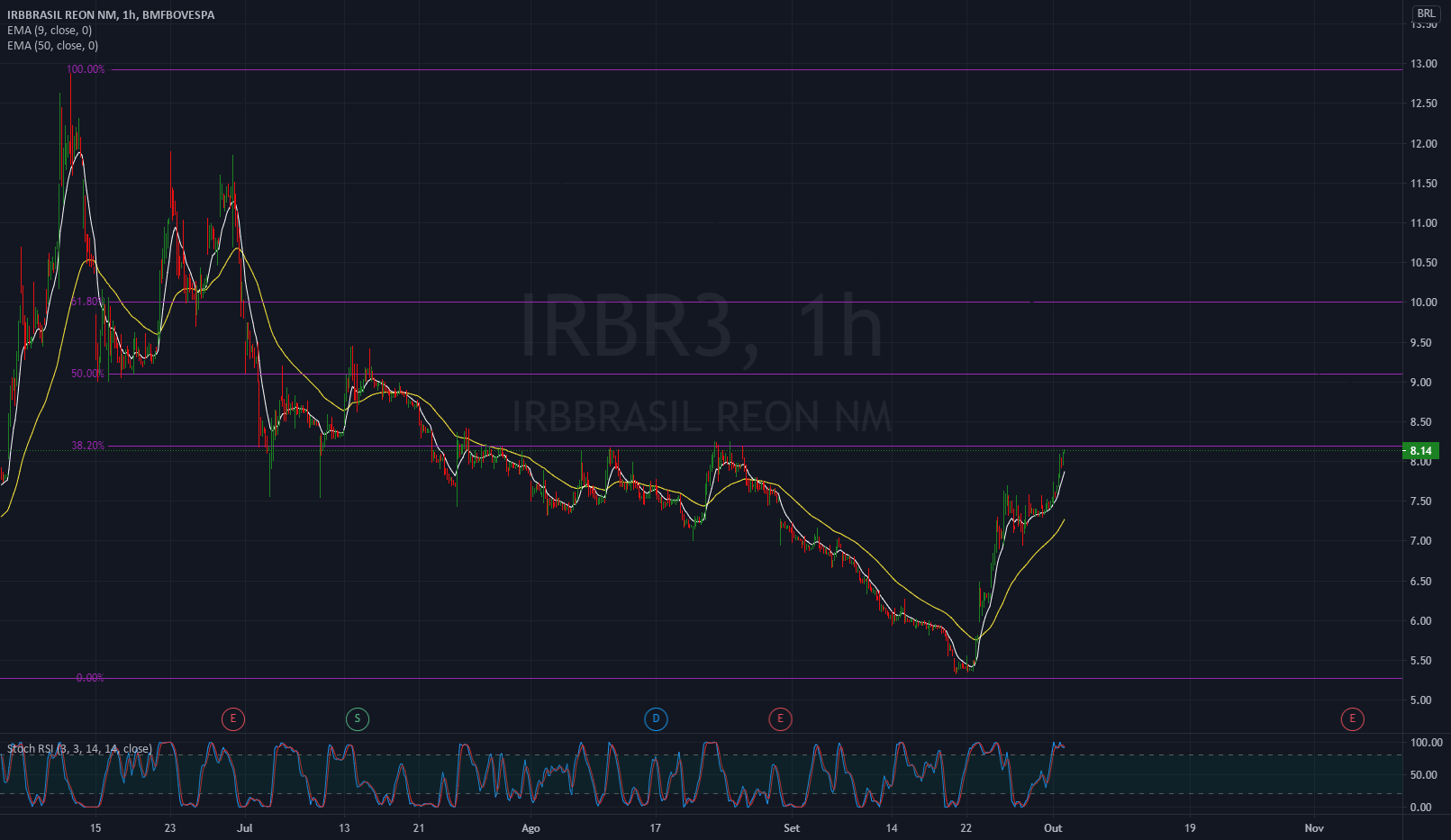Click the 38.20% Fibonacci level label

coord(88,446)
